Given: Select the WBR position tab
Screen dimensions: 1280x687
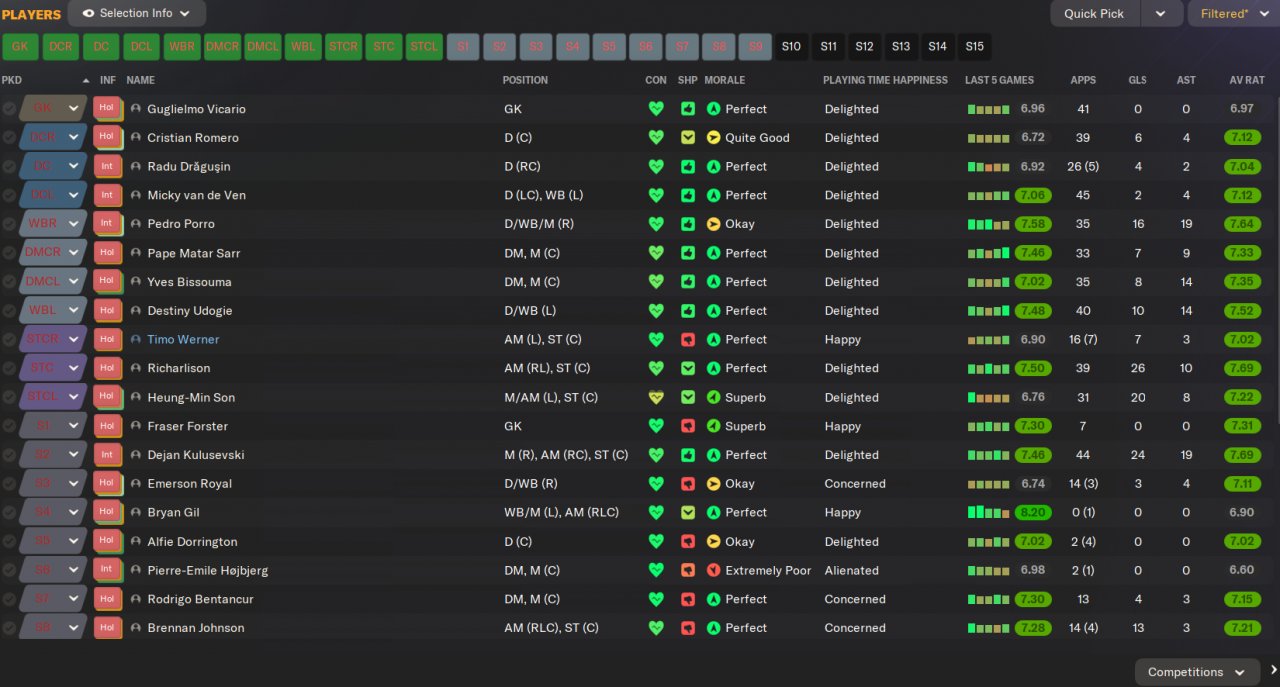Looking at the screenshot, I should tap(182, 47).
